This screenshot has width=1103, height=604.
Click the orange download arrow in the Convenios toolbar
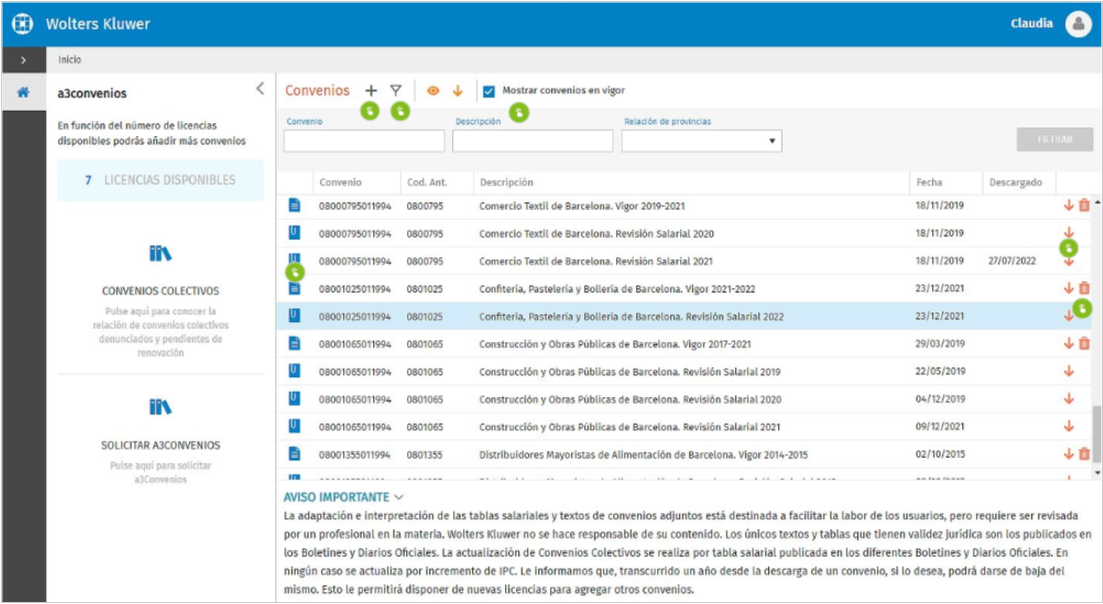[x=458, y=91]
